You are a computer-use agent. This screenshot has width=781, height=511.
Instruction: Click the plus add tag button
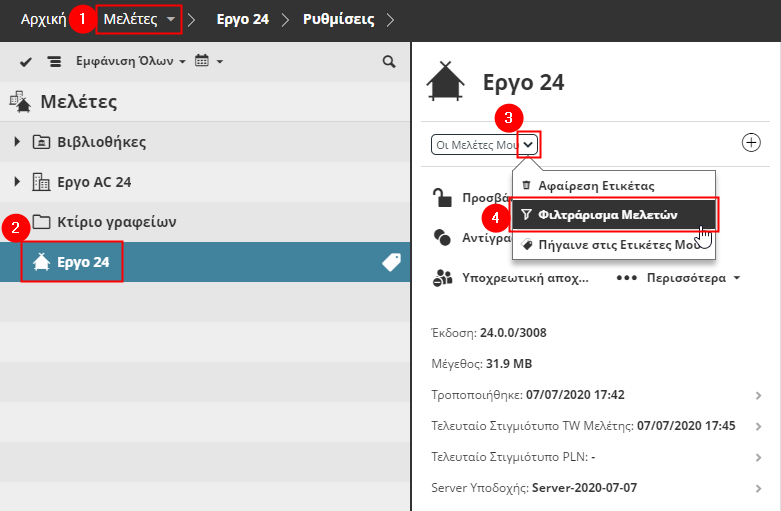pos(751,142)
